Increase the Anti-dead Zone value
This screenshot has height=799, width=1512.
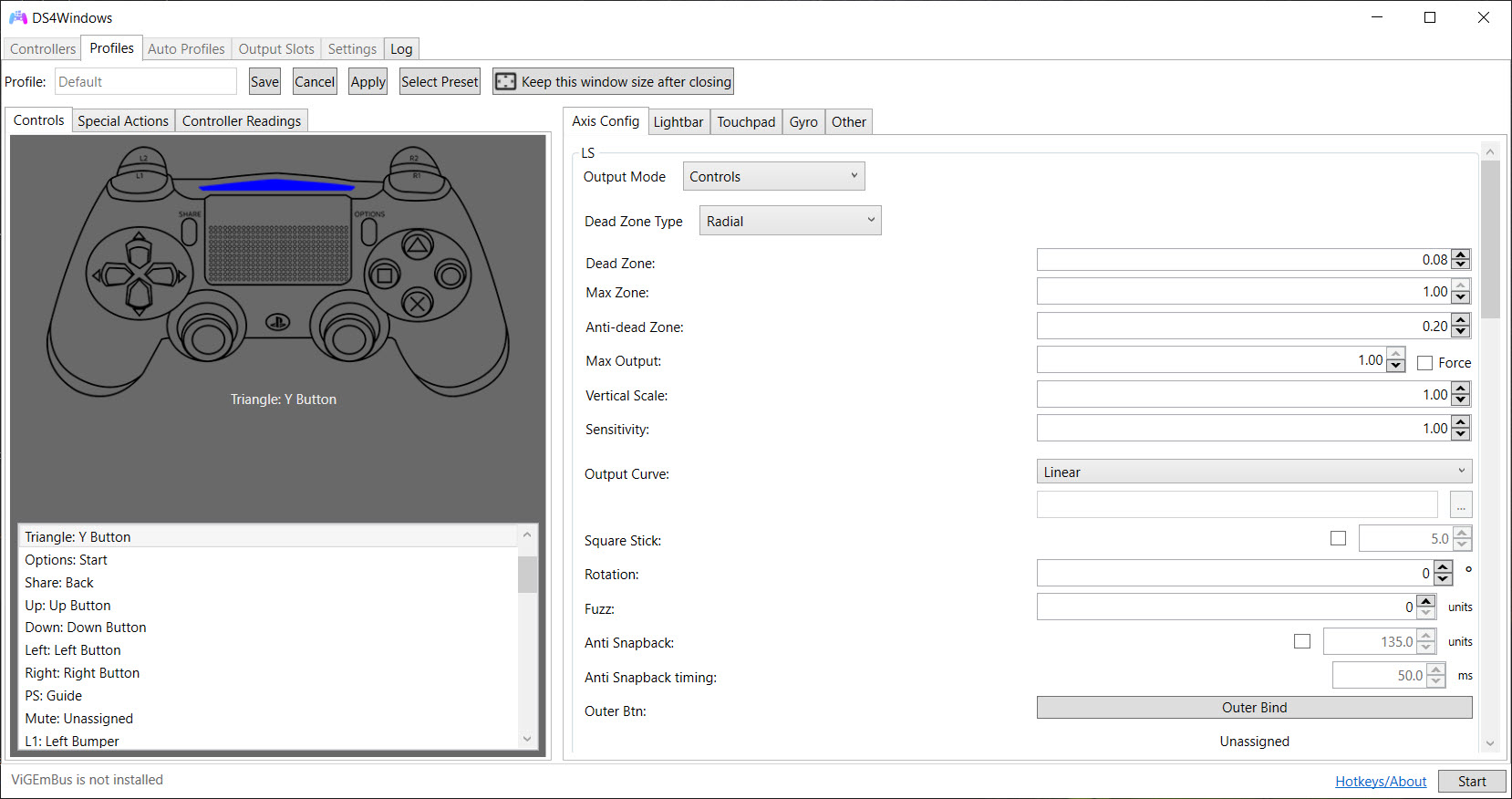pyautogui.click(x=1460, y=320)
